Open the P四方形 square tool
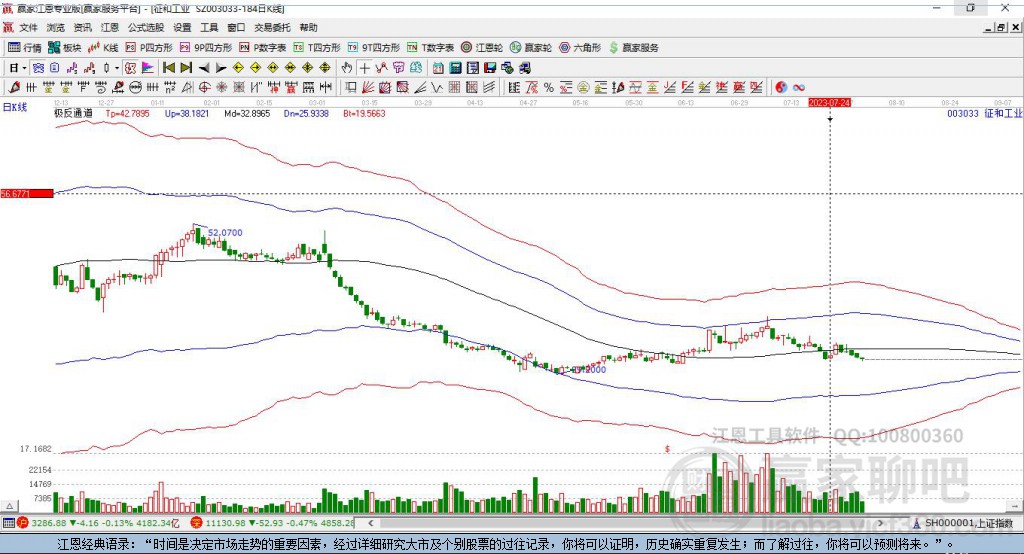This screenshot has width=1024, height=554. point(149,48)
